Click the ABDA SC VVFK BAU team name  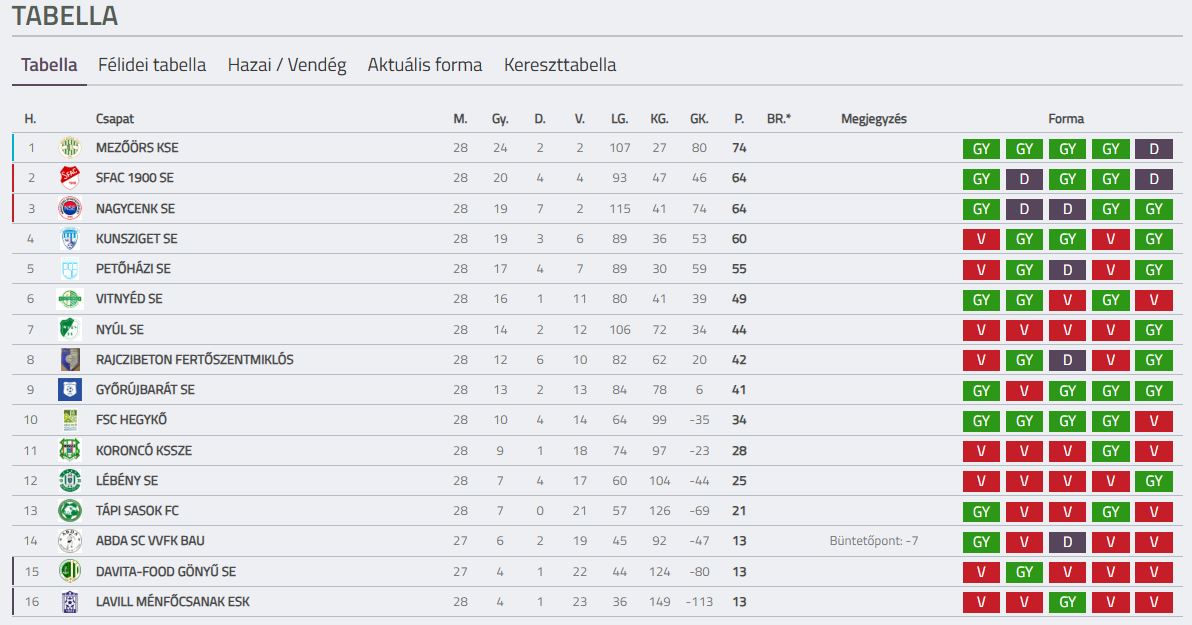150,541
